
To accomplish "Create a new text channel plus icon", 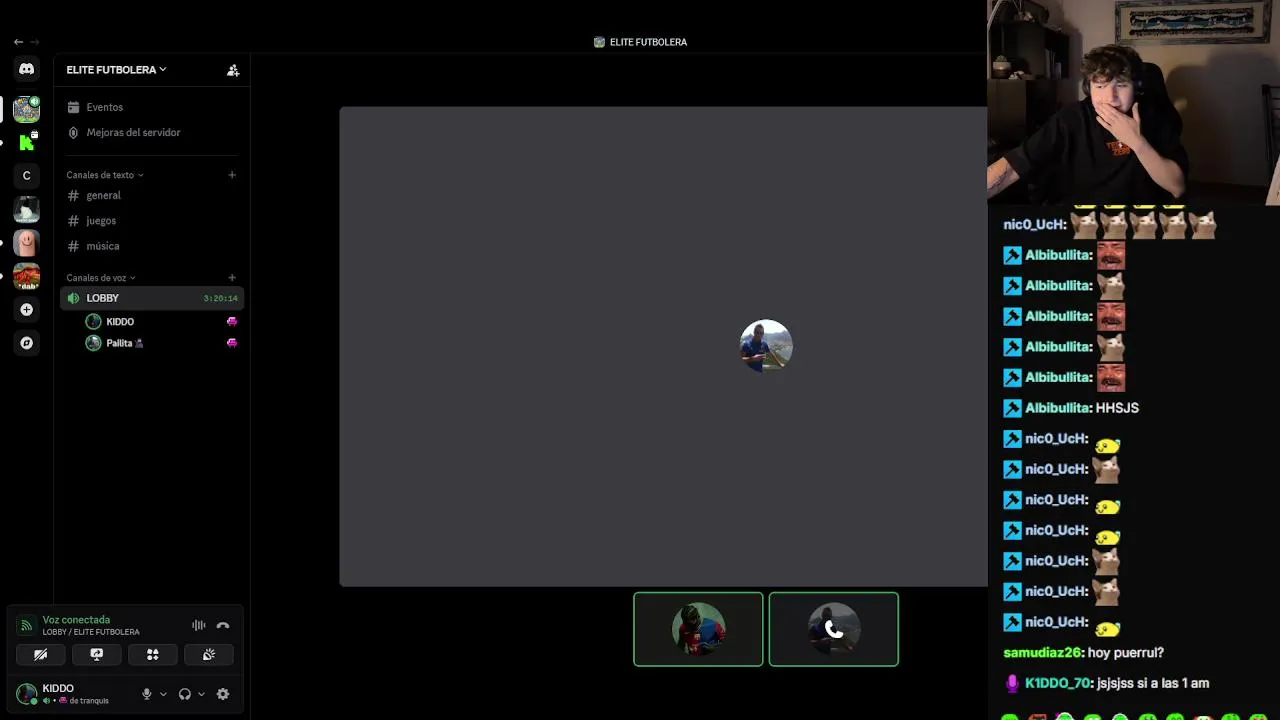I will pyautogui.click(x=232, y=175).
